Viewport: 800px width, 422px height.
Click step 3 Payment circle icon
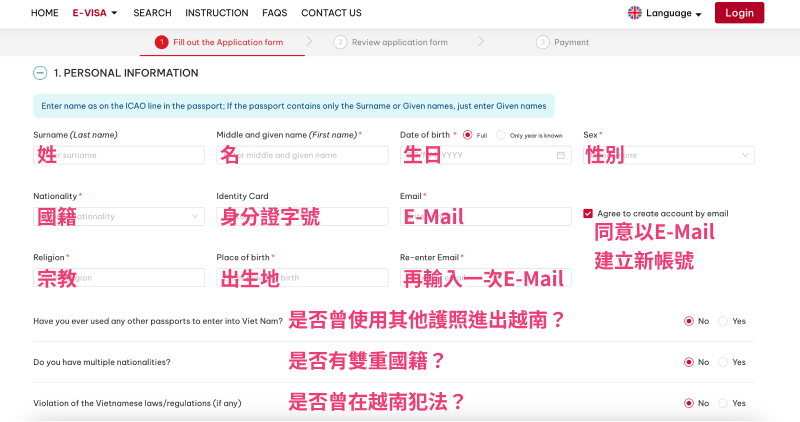pyautogui.click(x=543, y=42)
